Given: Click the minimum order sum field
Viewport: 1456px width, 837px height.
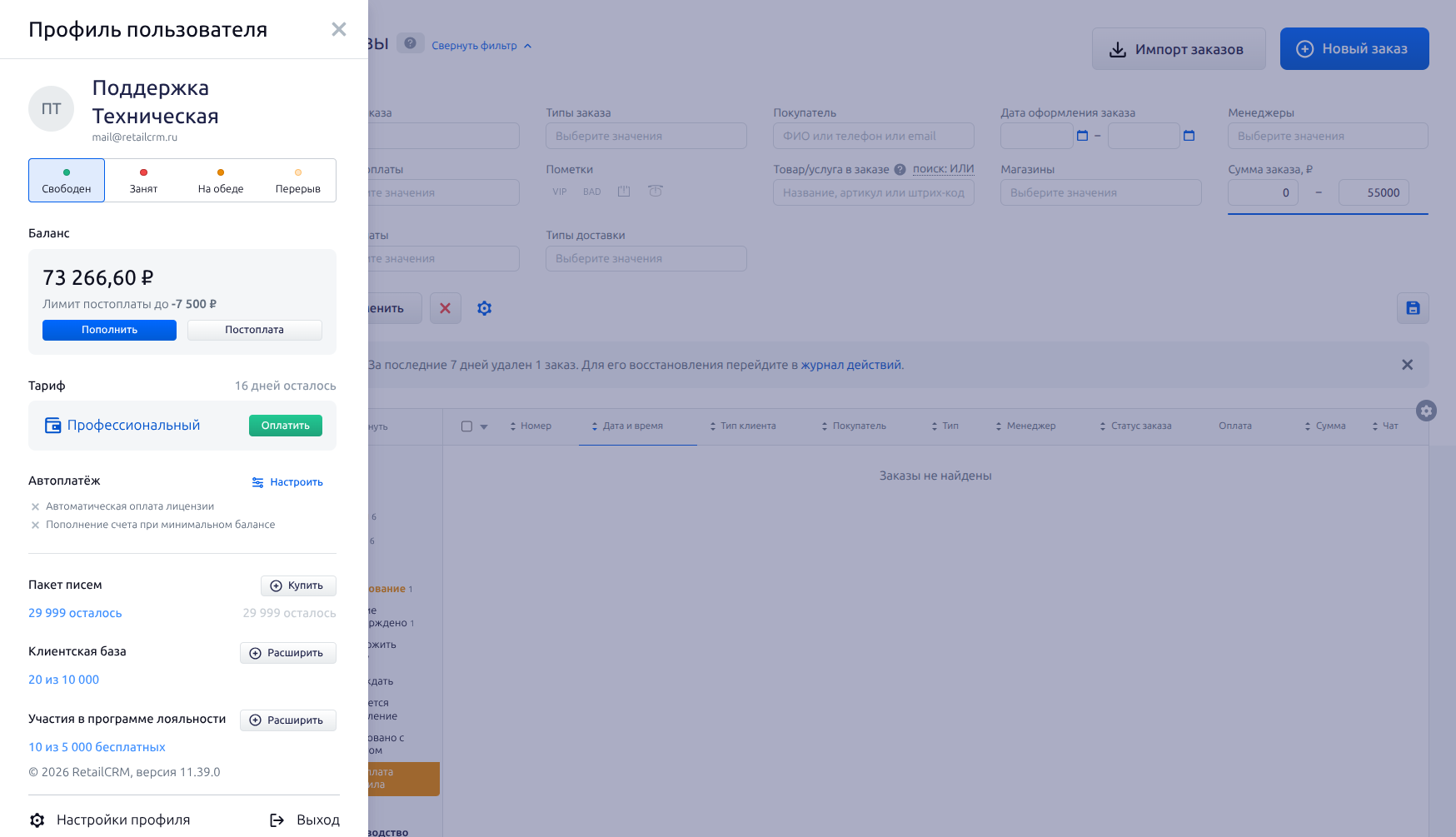Looking at the screenshot, I should click(1263, 192).
